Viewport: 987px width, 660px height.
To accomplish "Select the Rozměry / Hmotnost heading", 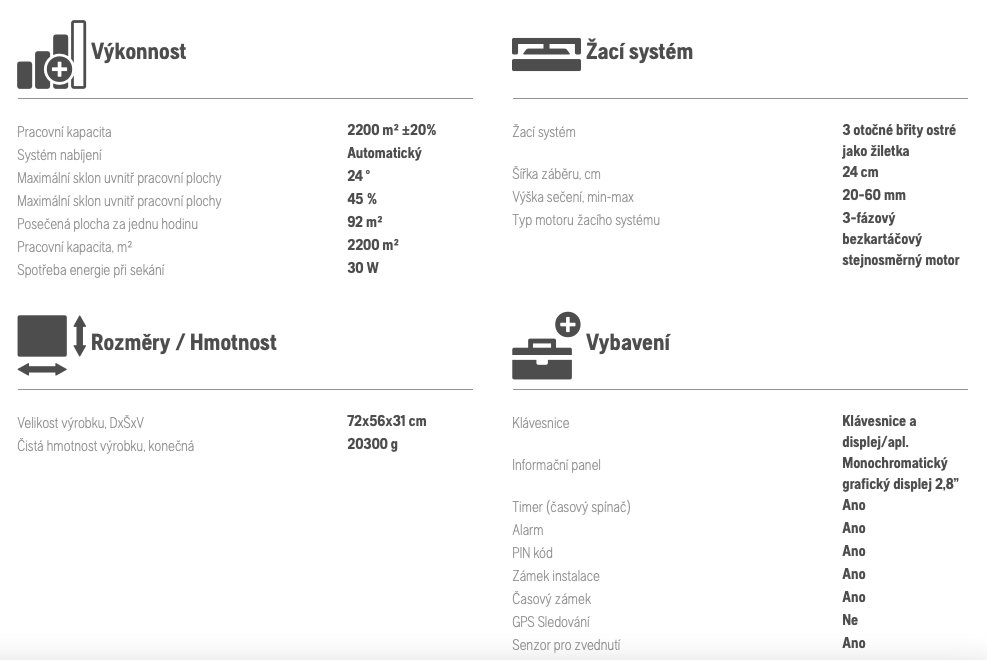I will [x=184, y=342].
